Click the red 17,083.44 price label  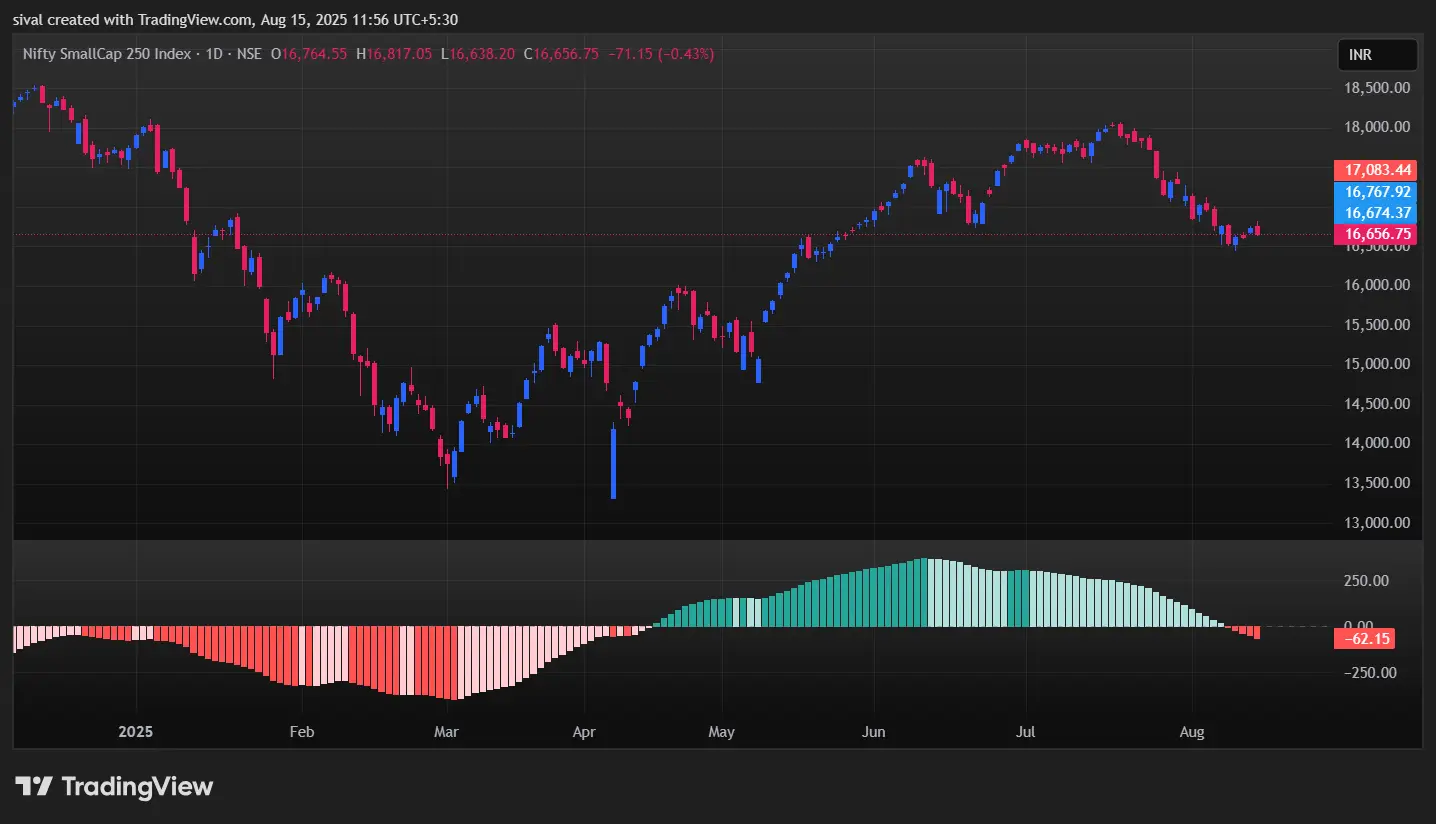tap(1377, 170)
